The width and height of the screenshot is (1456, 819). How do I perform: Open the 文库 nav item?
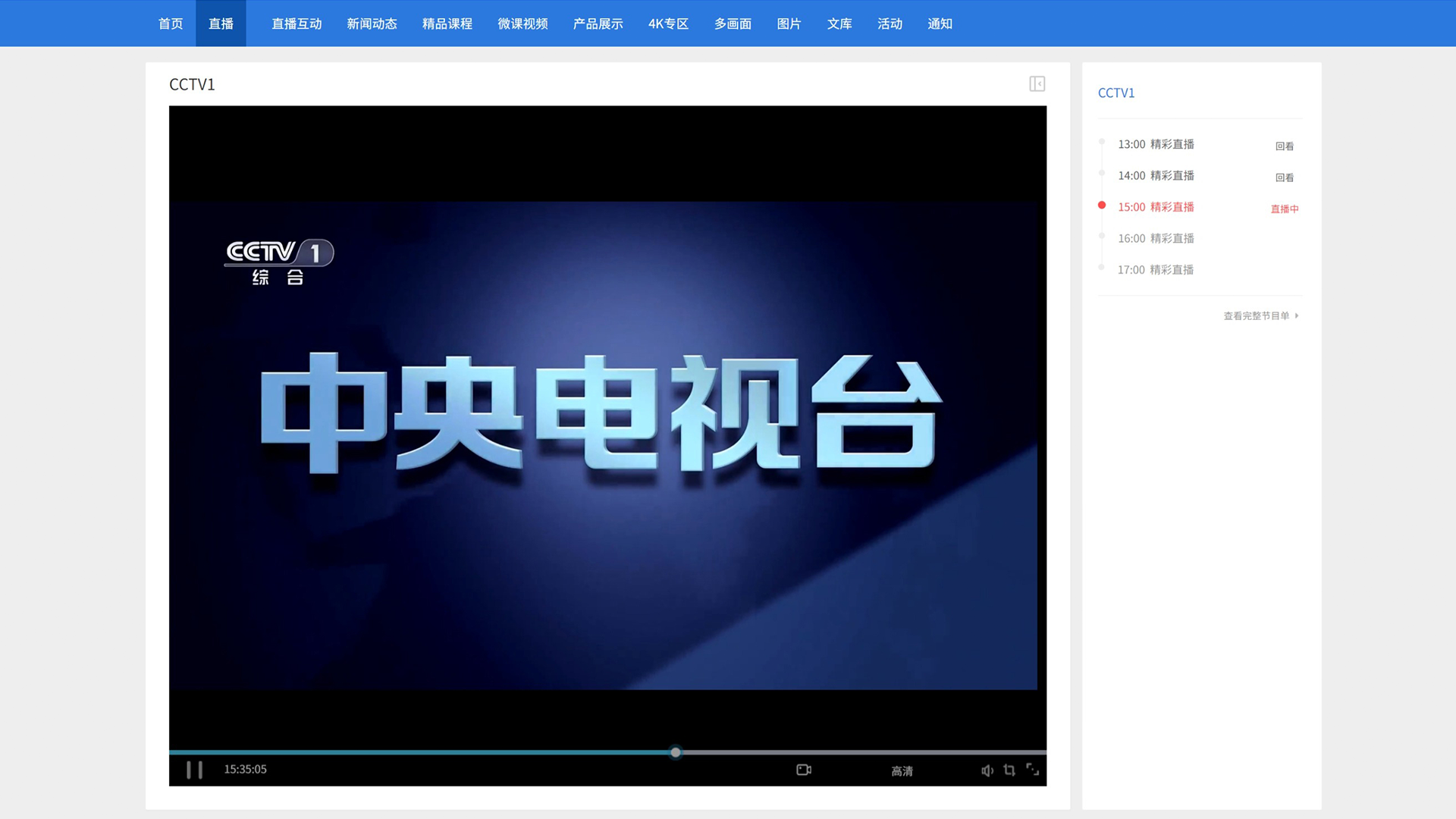point(839,24)
